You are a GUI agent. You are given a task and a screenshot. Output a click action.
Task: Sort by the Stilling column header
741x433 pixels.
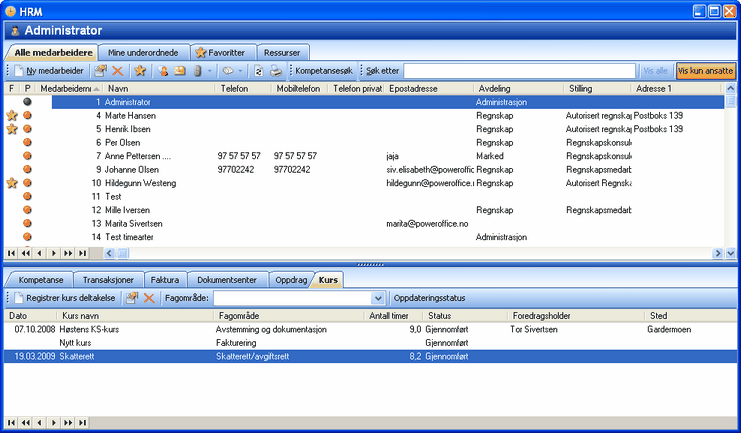597,88
